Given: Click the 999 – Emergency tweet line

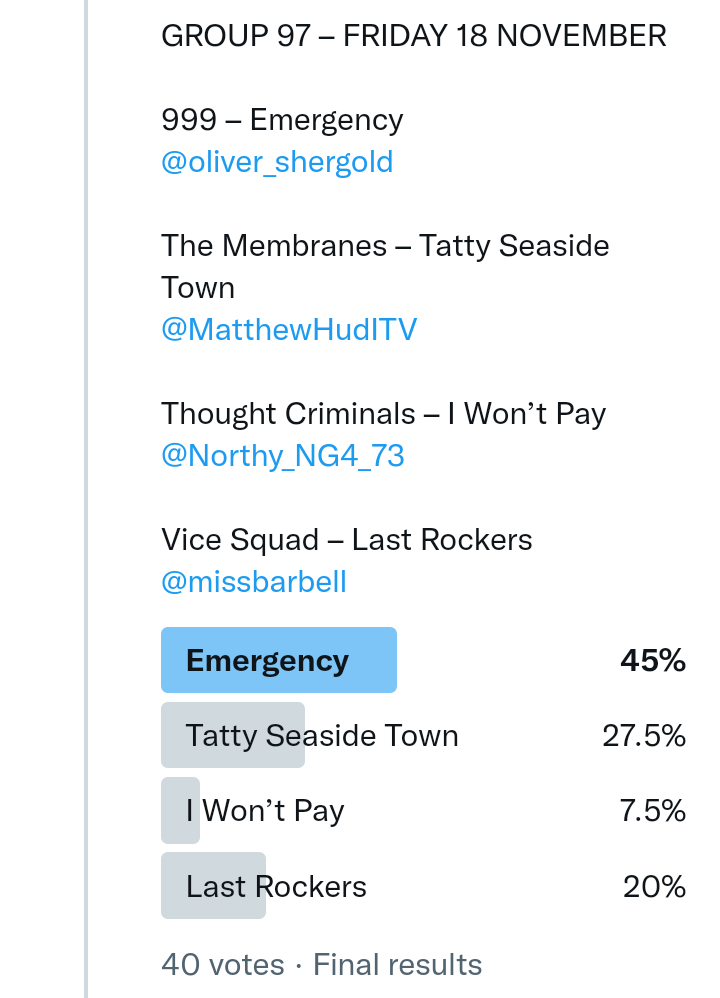Looking at the screenshot, I should pos(282,120).
